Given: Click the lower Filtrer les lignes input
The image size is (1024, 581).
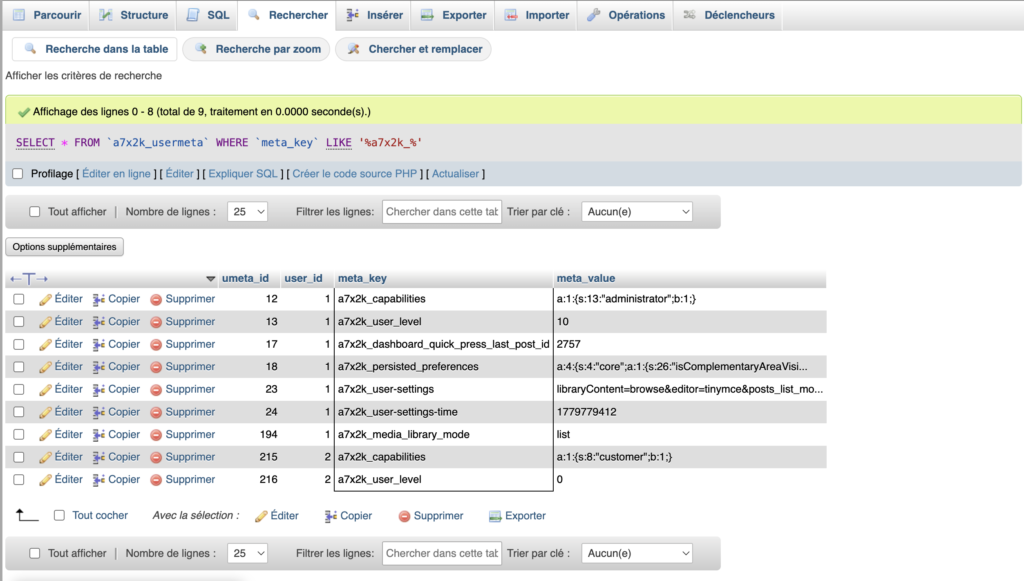Looking at the screenshot, I should coord(442,553).
